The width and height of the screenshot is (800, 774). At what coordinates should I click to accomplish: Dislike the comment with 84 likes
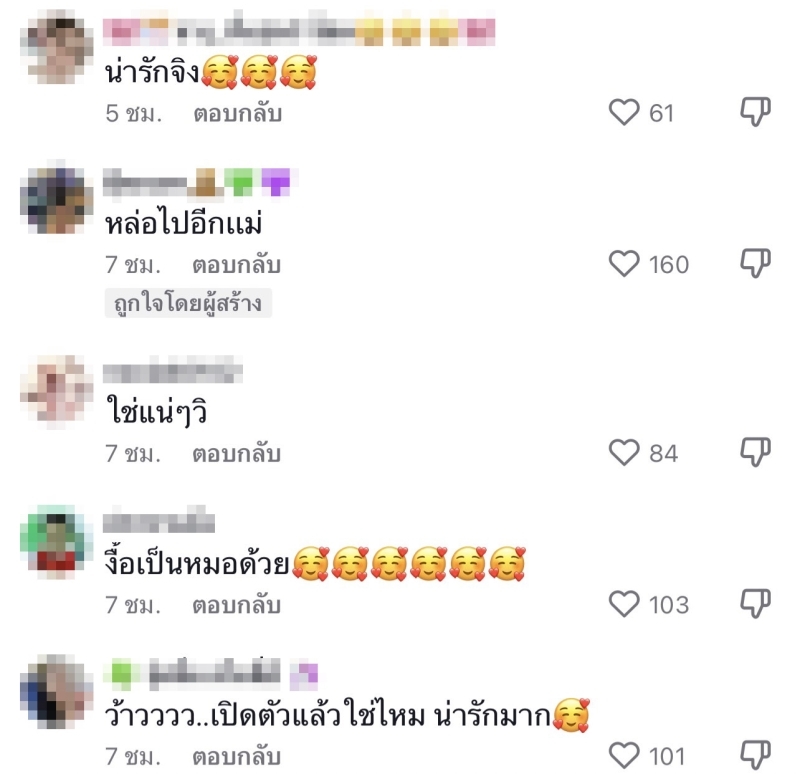(x=755, y=452)
